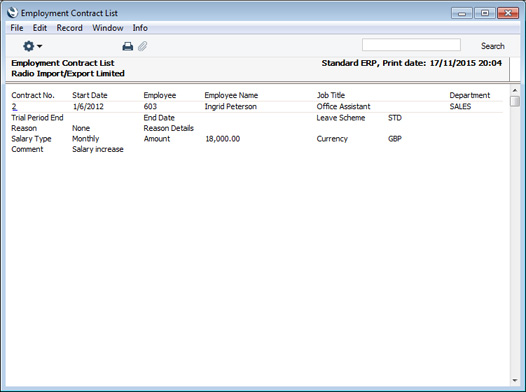This screenshot has height=392, width=526.
Task: Click the printer icon to print report
Action: click(x=127, y=46)
